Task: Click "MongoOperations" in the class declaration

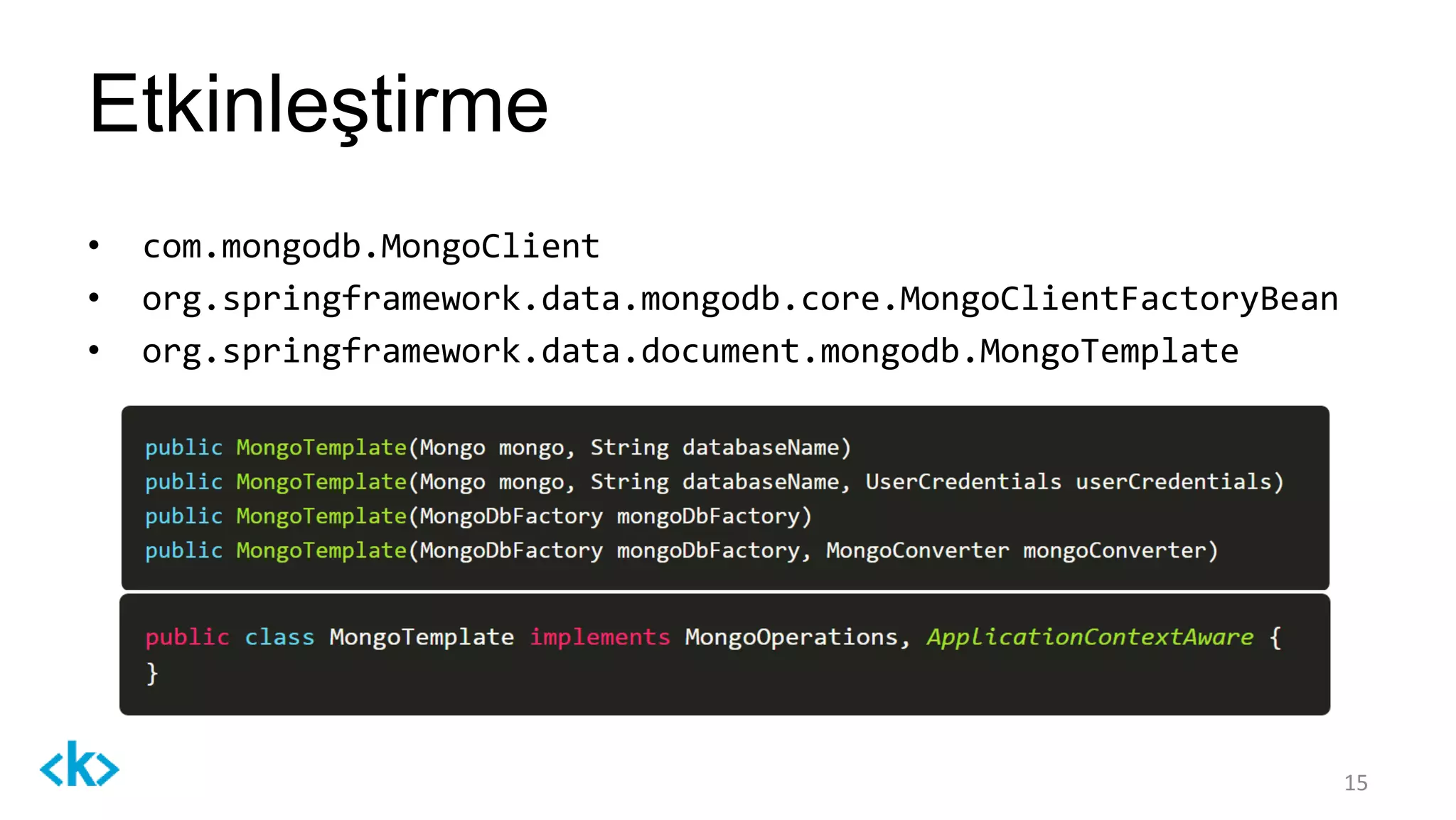Action: 791,637
